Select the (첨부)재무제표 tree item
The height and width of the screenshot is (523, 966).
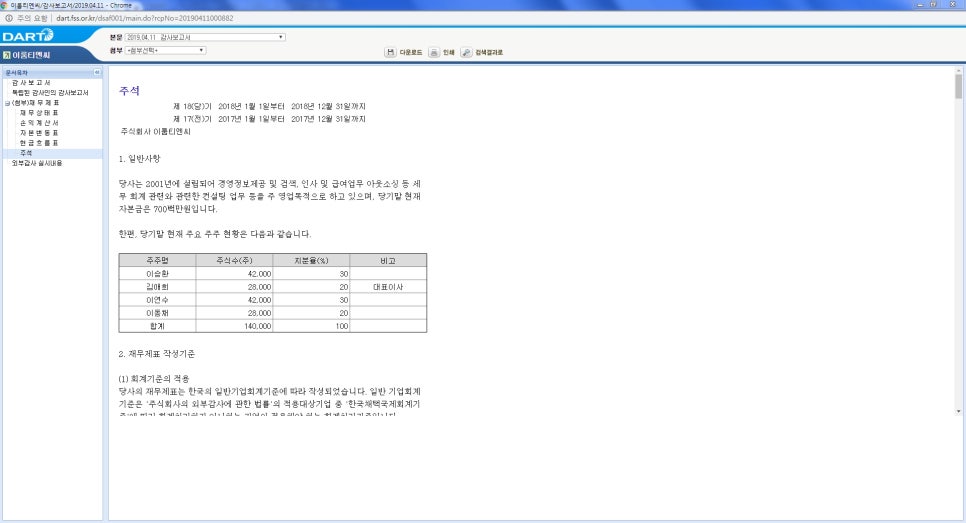[35, 103]
